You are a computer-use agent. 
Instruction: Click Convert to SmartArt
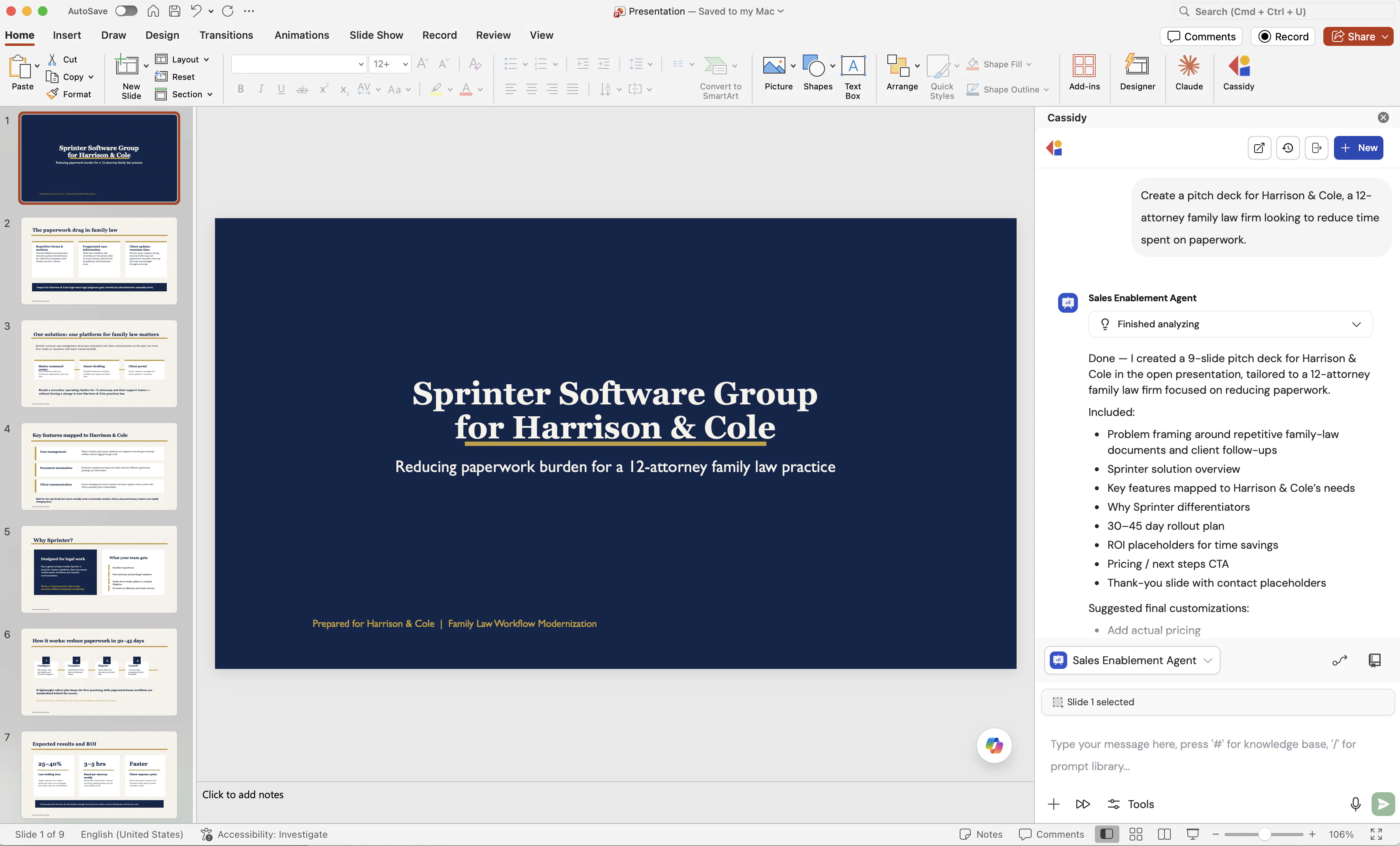[x=720, y=77]
